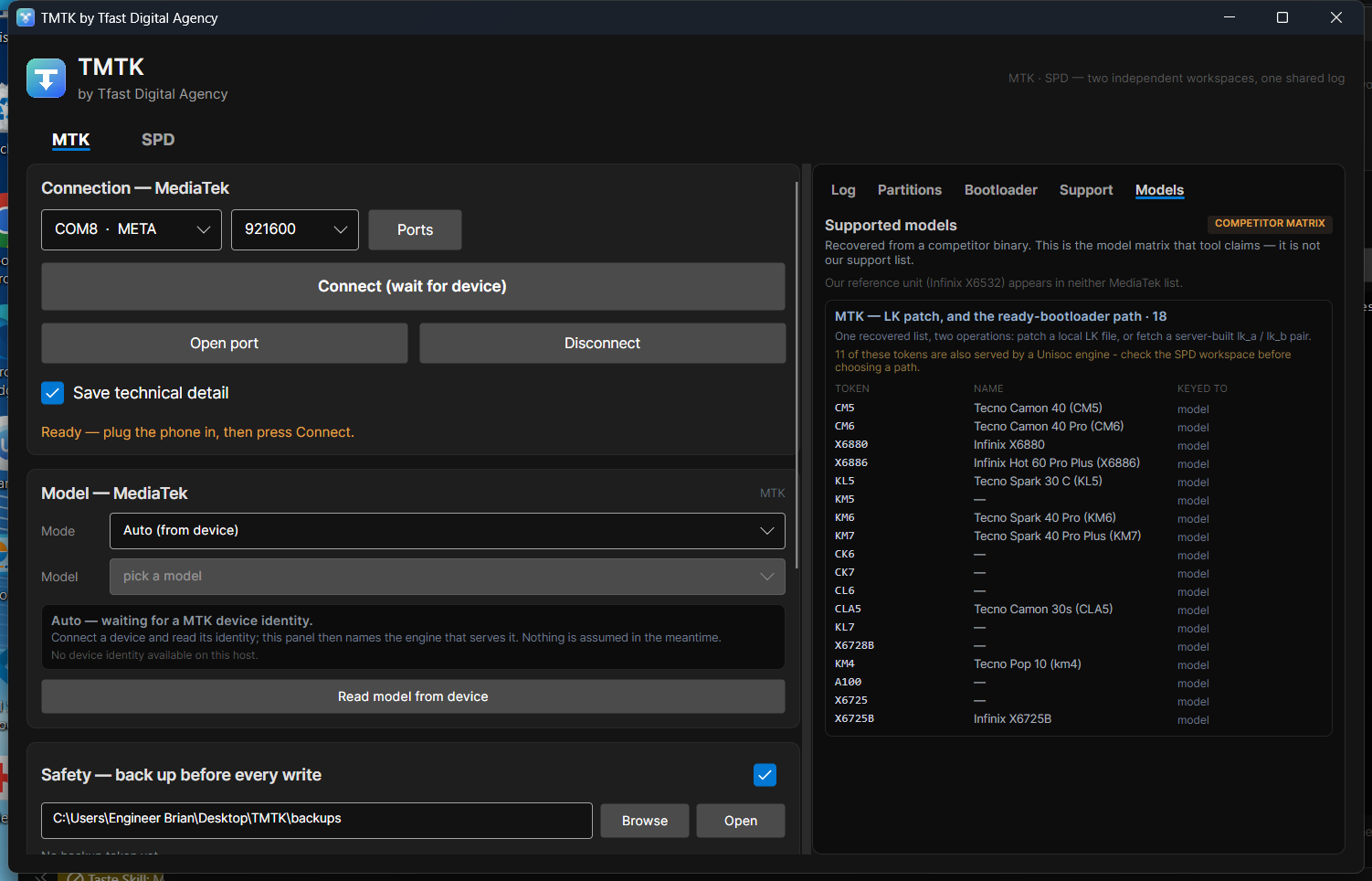
Task: Select the CM5 token row
Action: coord(1078,409)
